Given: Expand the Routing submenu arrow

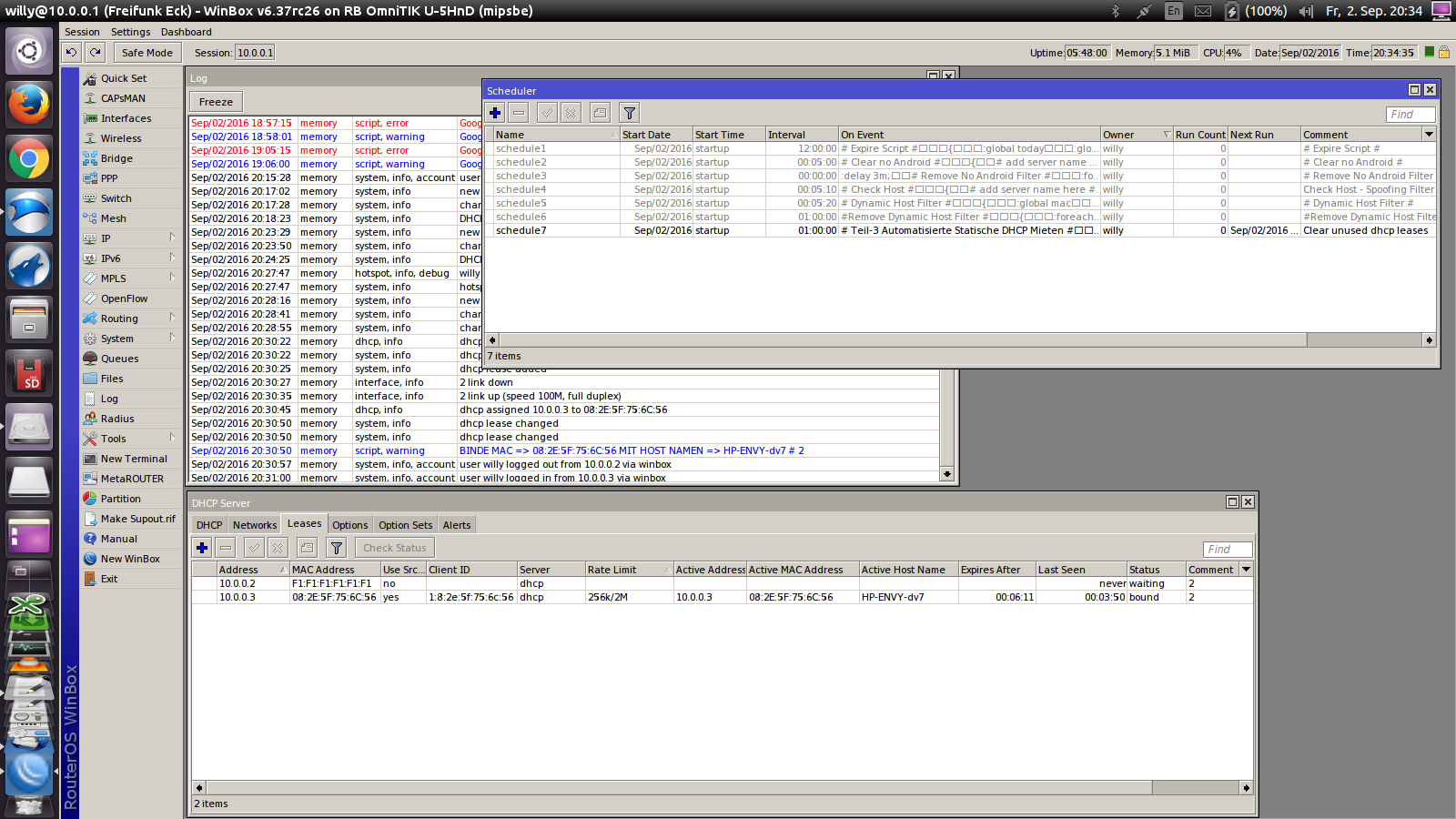Looking at the screenshot, I should point(172,318).
